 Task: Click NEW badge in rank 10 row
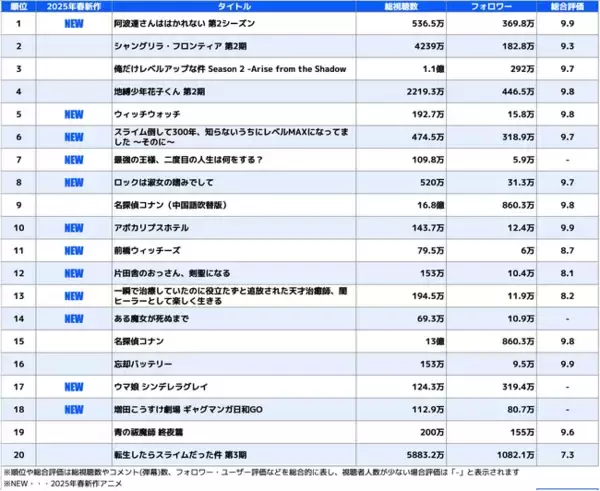(74, 228)
